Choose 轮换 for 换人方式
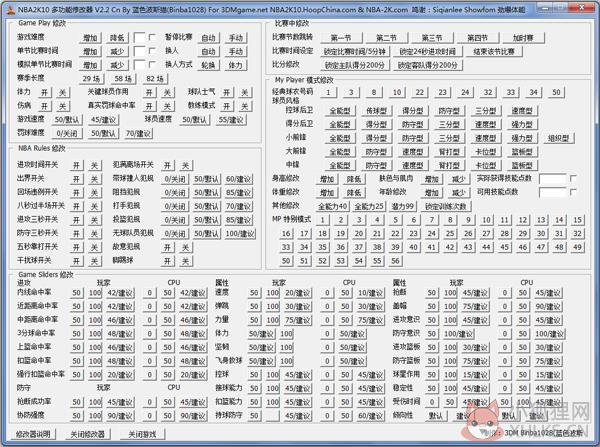Screen dimensions: 600x447 click(209, 65)
